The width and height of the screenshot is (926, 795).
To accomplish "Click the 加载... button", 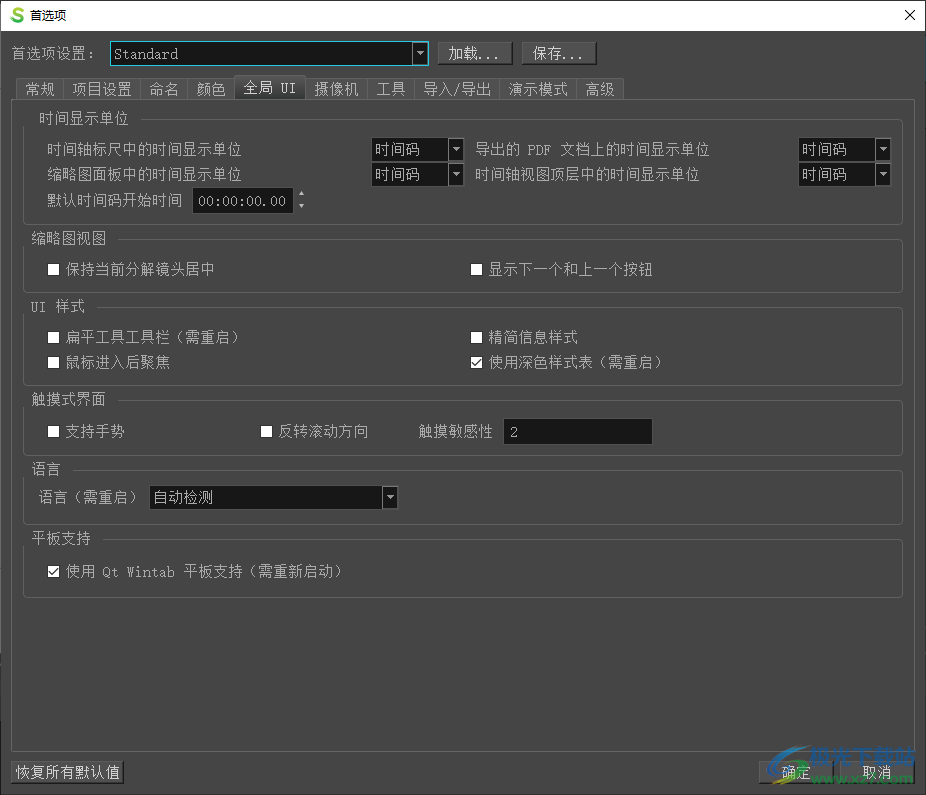I will coord(475,54).
